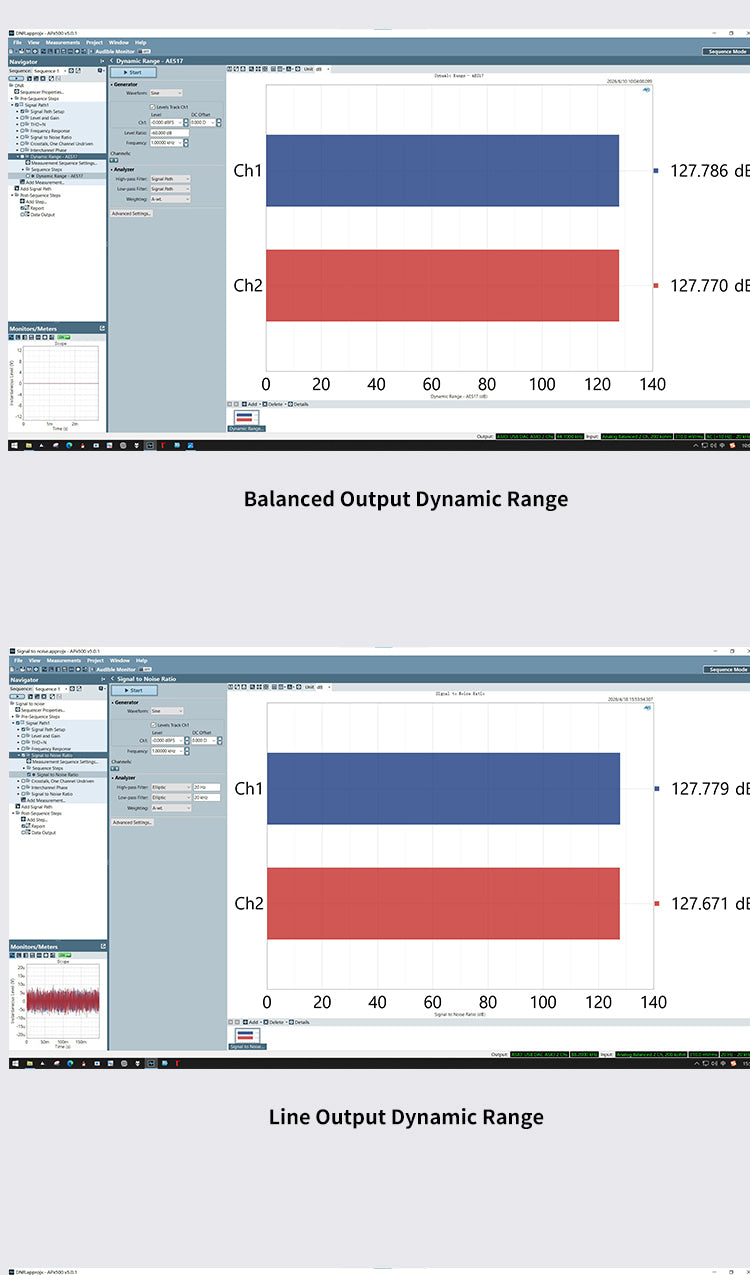This screenshot has height=1275, width=750.
Task: Open the Low-pass Filter Elliptic dropdown
Action: 171,797
